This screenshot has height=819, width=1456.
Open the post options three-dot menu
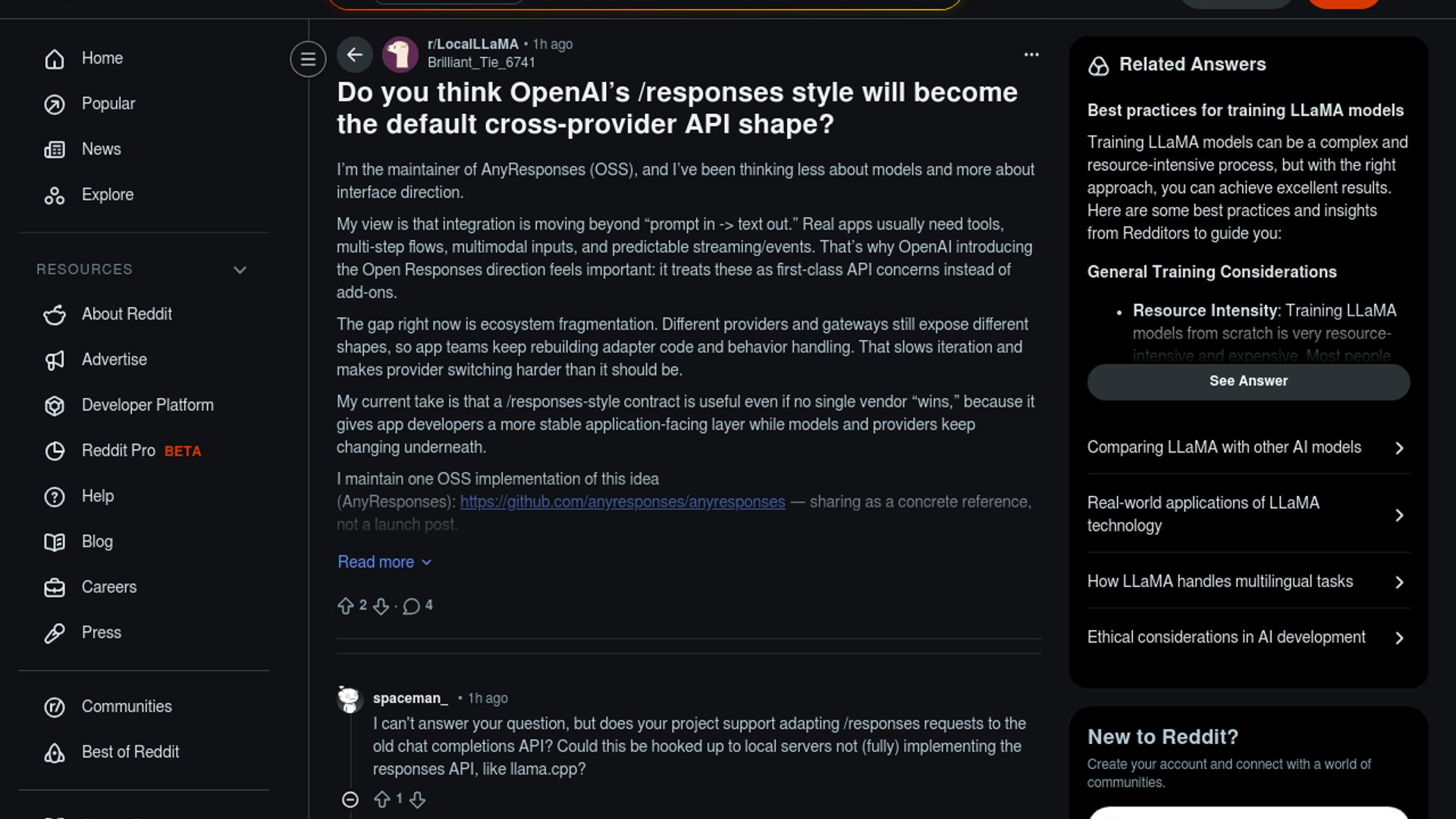[1031, 55]
